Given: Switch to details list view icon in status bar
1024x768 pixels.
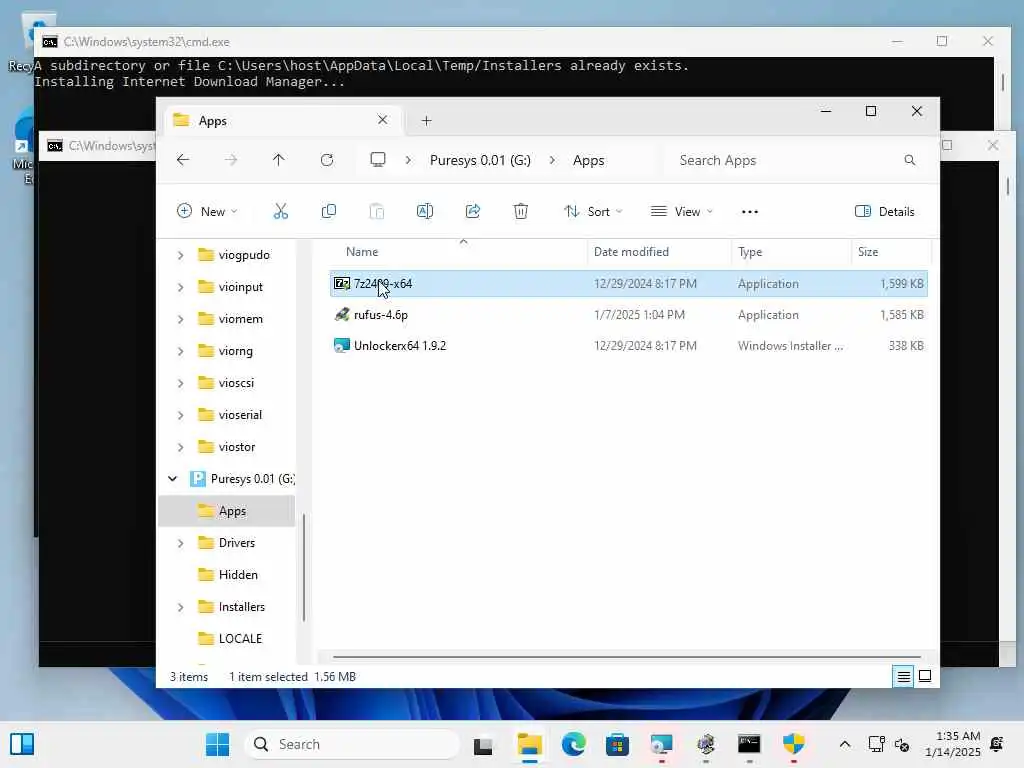Looking at the screenshot, I should [x=903, y=677].
